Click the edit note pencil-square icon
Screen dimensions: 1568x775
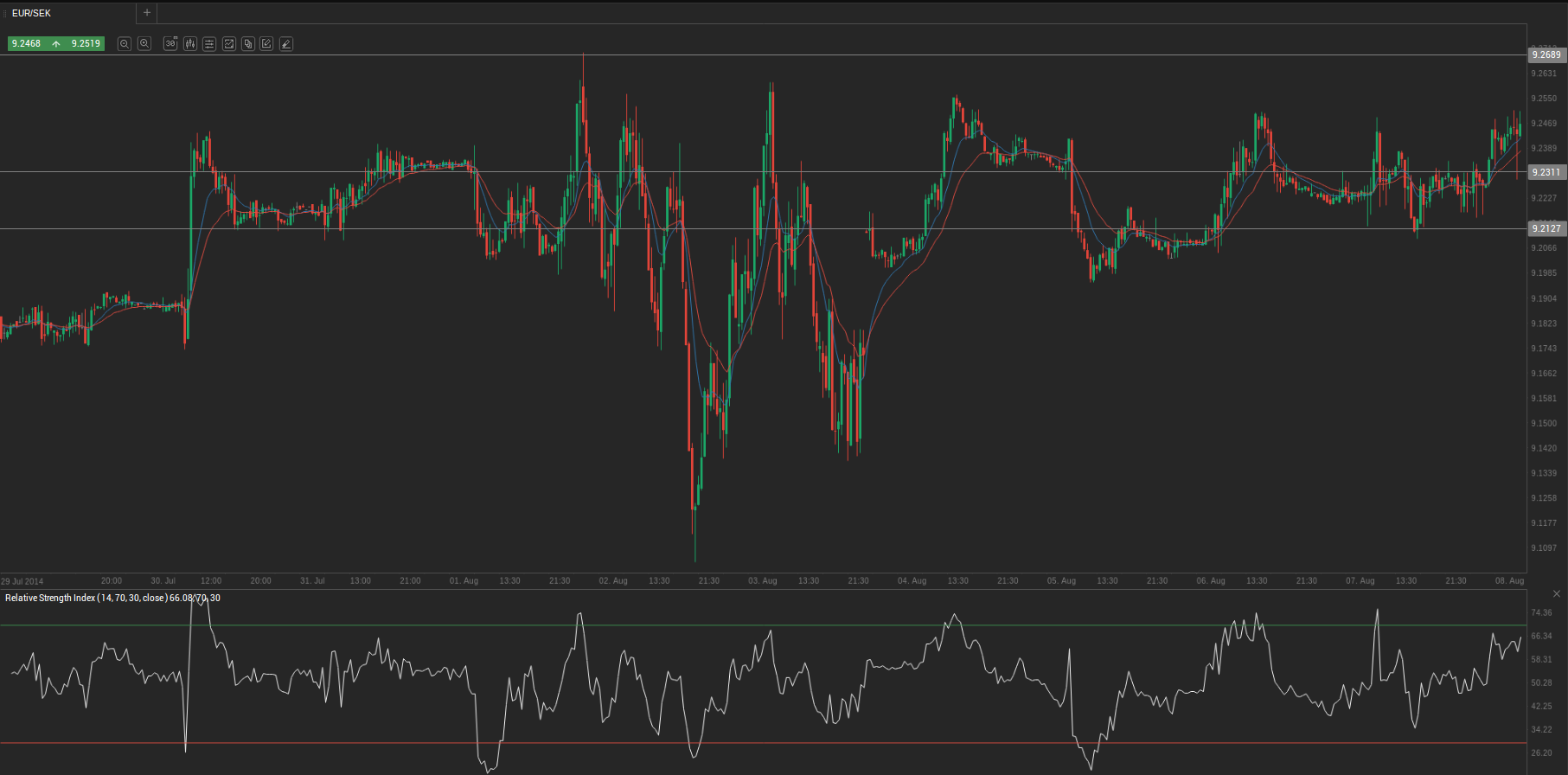tap(267, 44)
